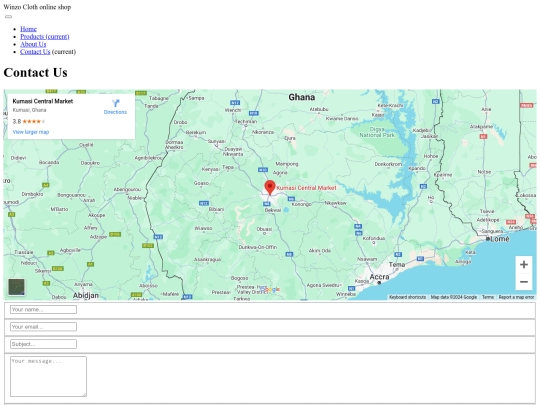Click the Ghana country label

pyautogui.click(x=302, y=97)
